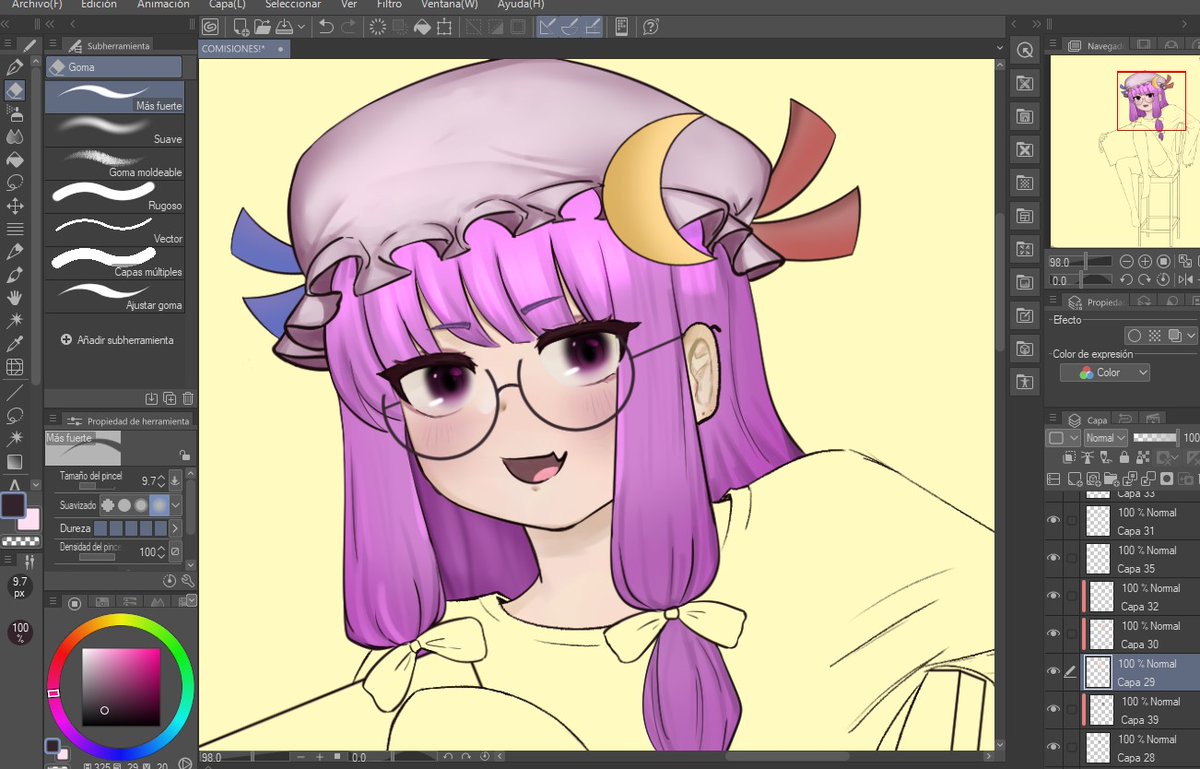Click the Undo arrow icon
1200x769 pixels.
(x=326, y=27)
